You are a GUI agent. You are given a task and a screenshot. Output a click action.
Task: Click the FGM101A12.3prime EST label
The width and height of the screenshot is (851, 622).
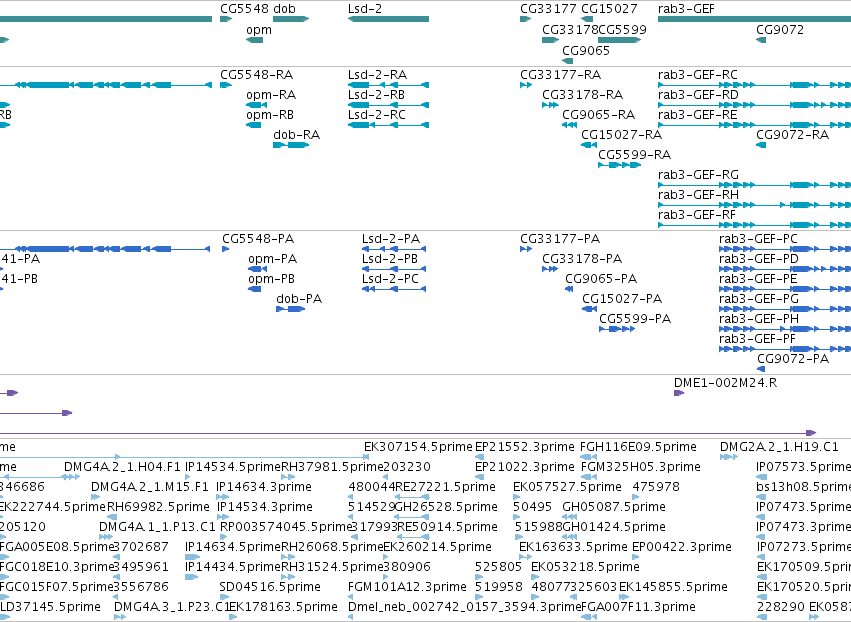pyautogui.click(x=407, y=587)
